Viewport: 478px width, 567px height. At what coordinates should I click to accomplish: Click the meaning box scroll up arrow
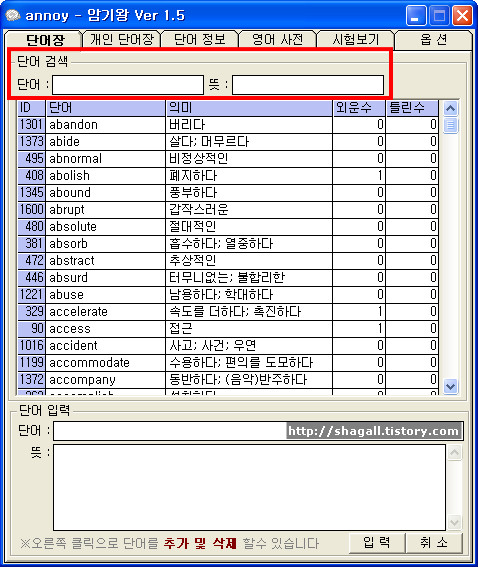(454, 452)
